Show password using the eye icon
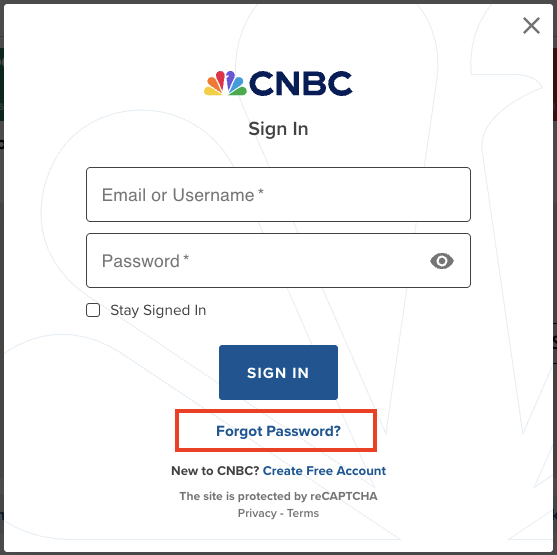 click(x=442, y=261)
